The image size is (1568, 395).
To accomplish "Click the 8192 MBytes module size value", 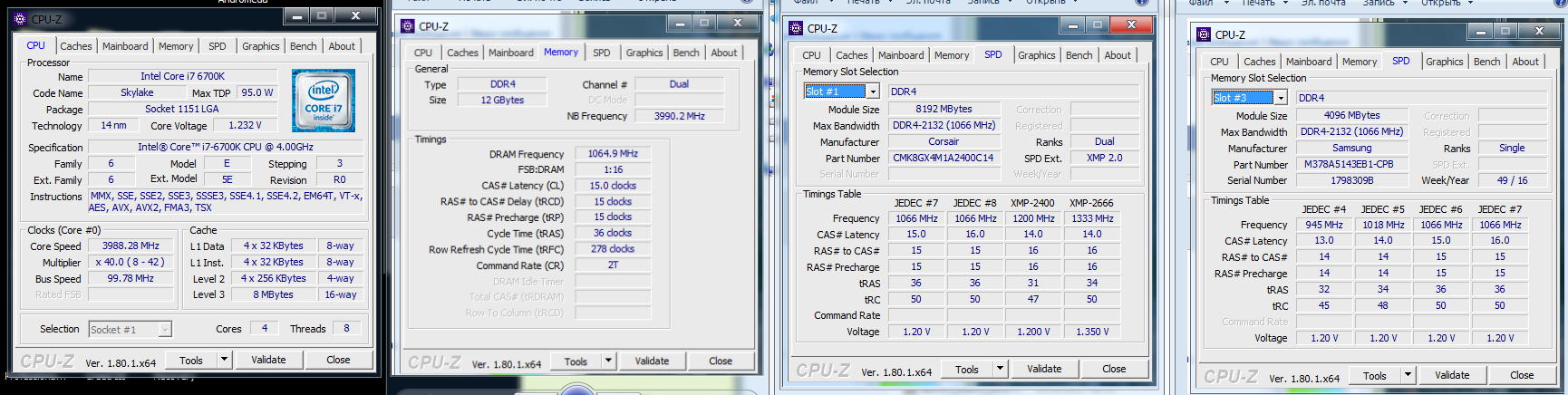I will 944,109.
